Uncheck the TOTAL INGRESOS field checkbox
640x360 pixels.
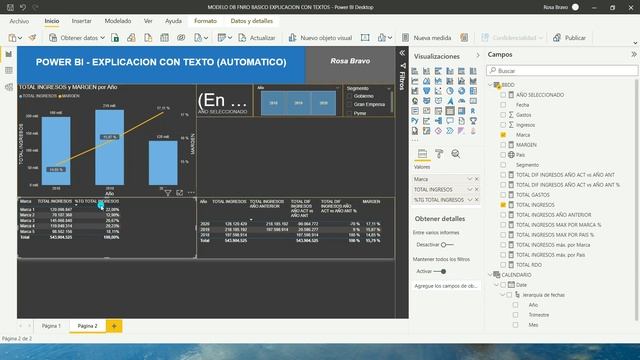tap(503, 205)
